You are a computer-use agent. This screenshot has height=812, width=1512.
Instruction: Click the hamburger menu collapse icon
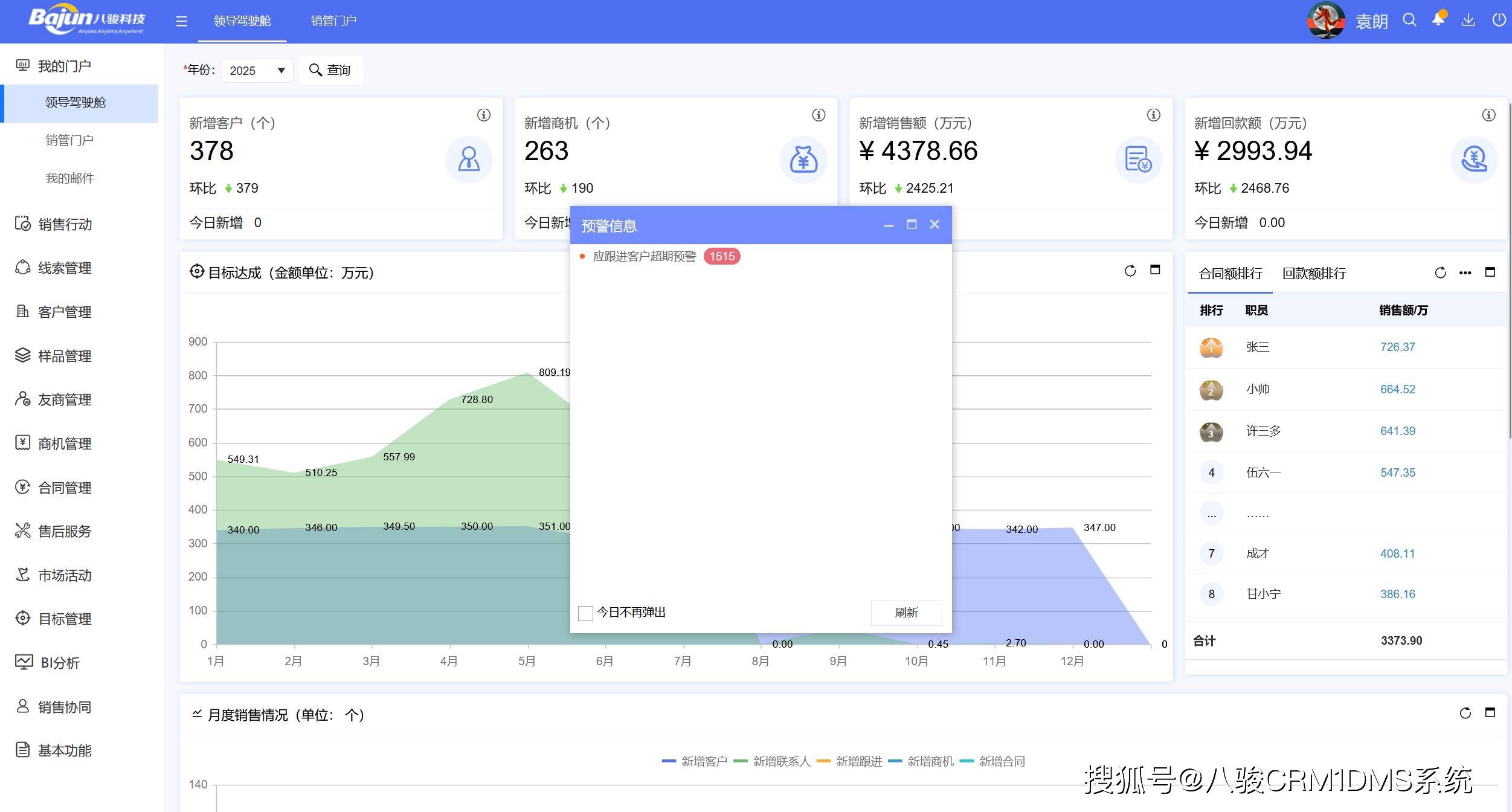click(x=181, y=22)
